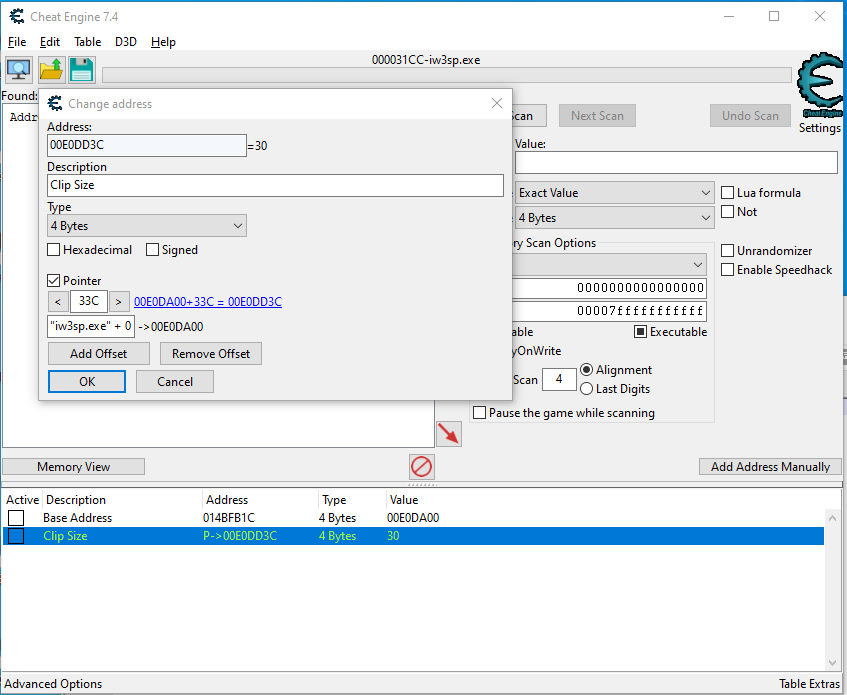Viewport: 847px width, 695px height.
Task: Toggle Active box for Clip Size row
Action: [x=16, y=536]
